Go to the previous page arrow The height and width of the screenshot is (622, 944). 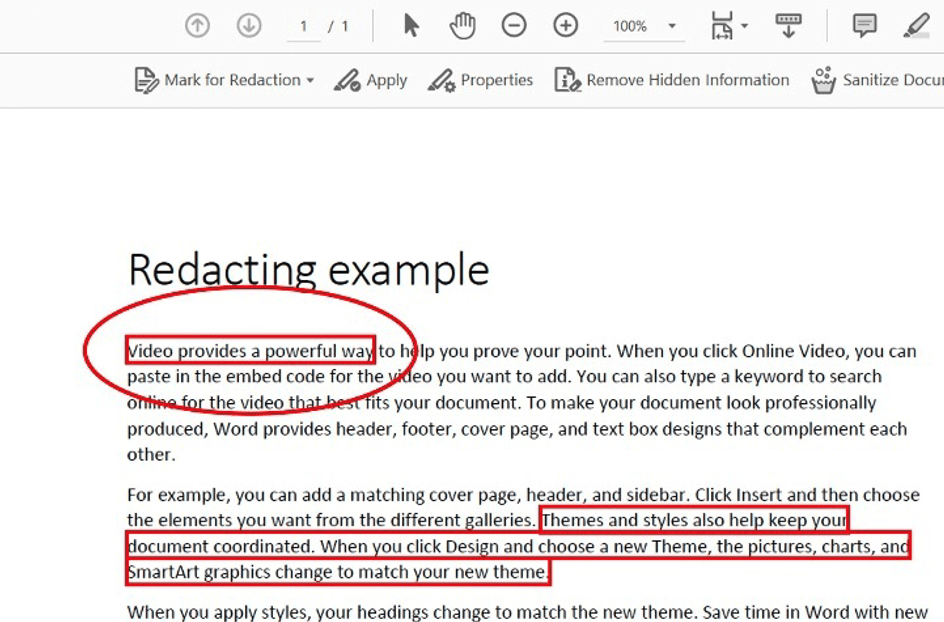[197, 25]
